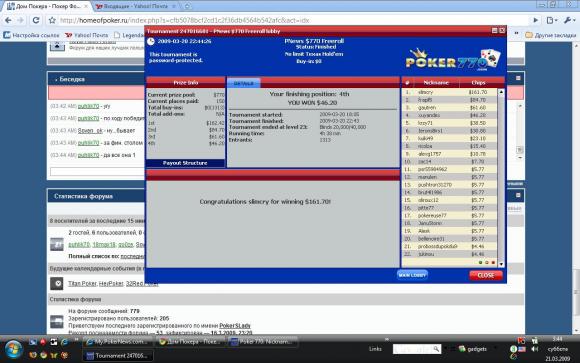Open the wrench settings menu

pyautogui.click(x=569, y=20)
